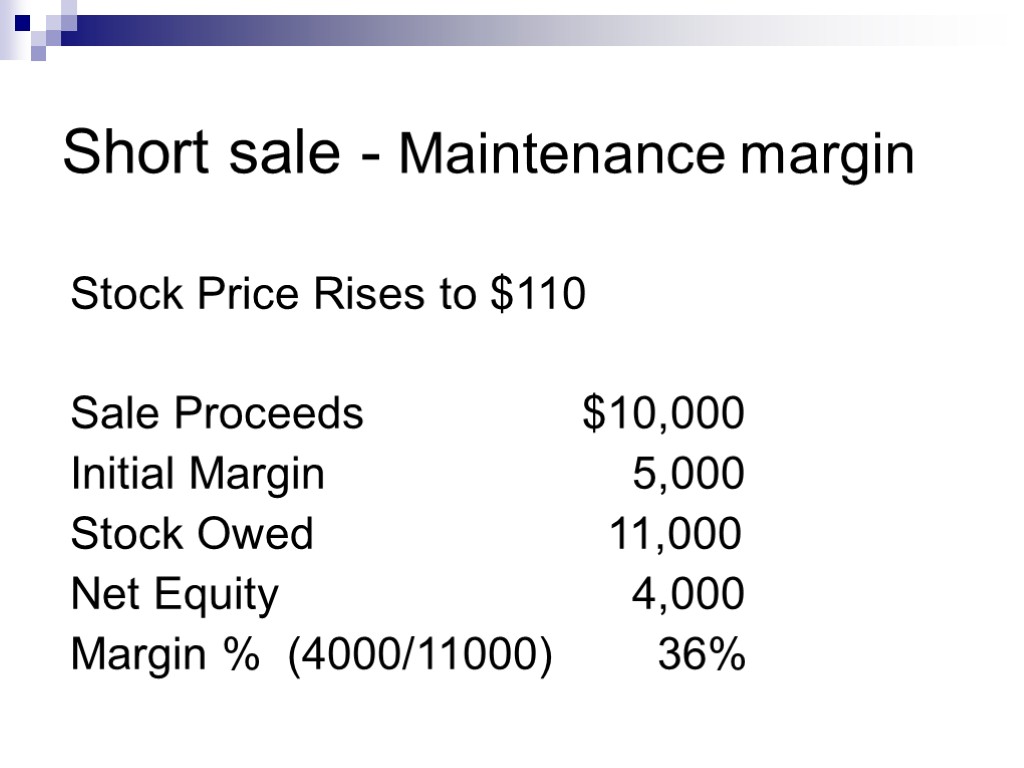1024x768 pixels.
Task: Click the 'Net Equity' label
Action: (175, 595)
